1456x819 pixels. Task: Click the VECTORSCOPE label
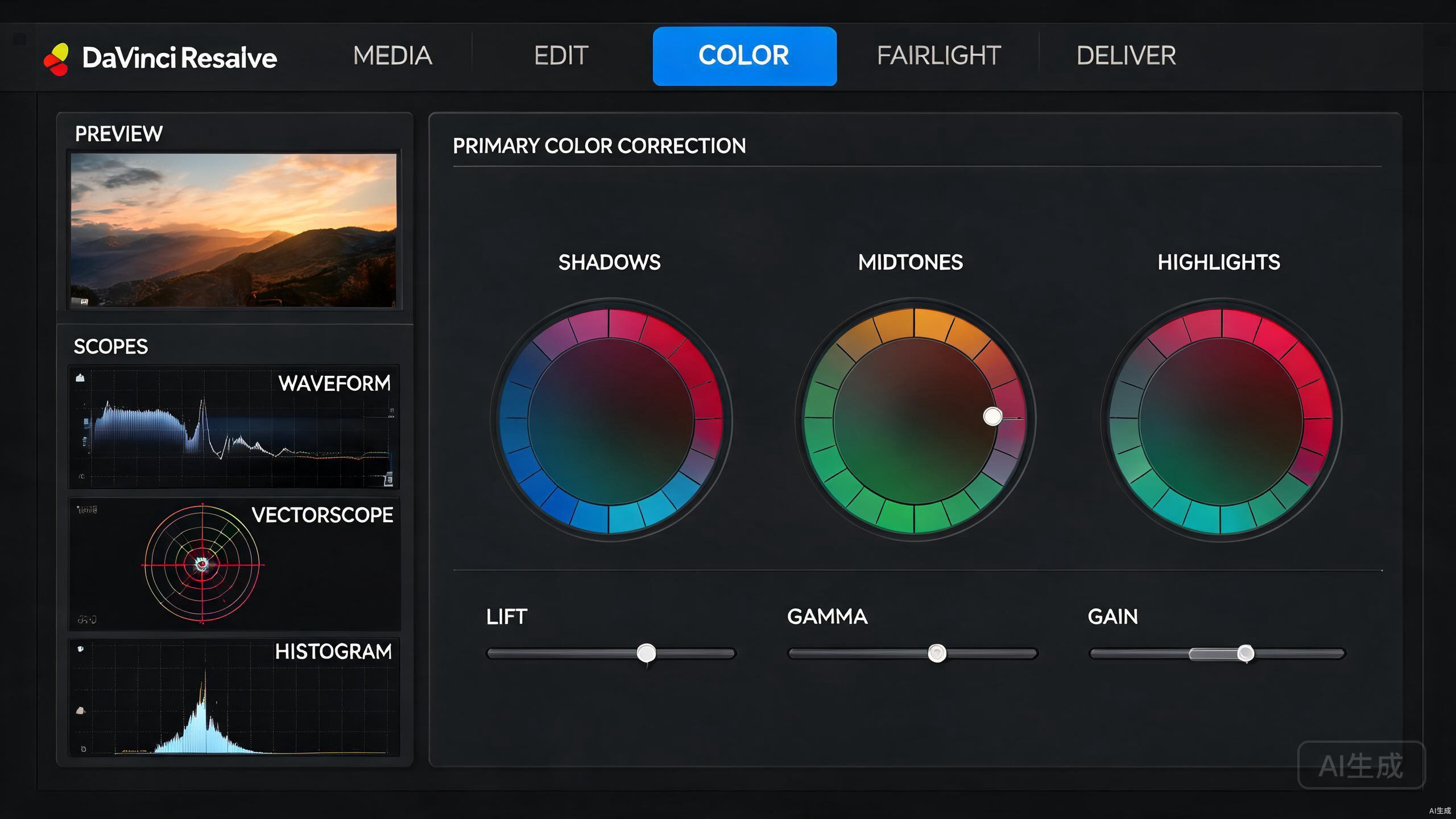(322, 515)
